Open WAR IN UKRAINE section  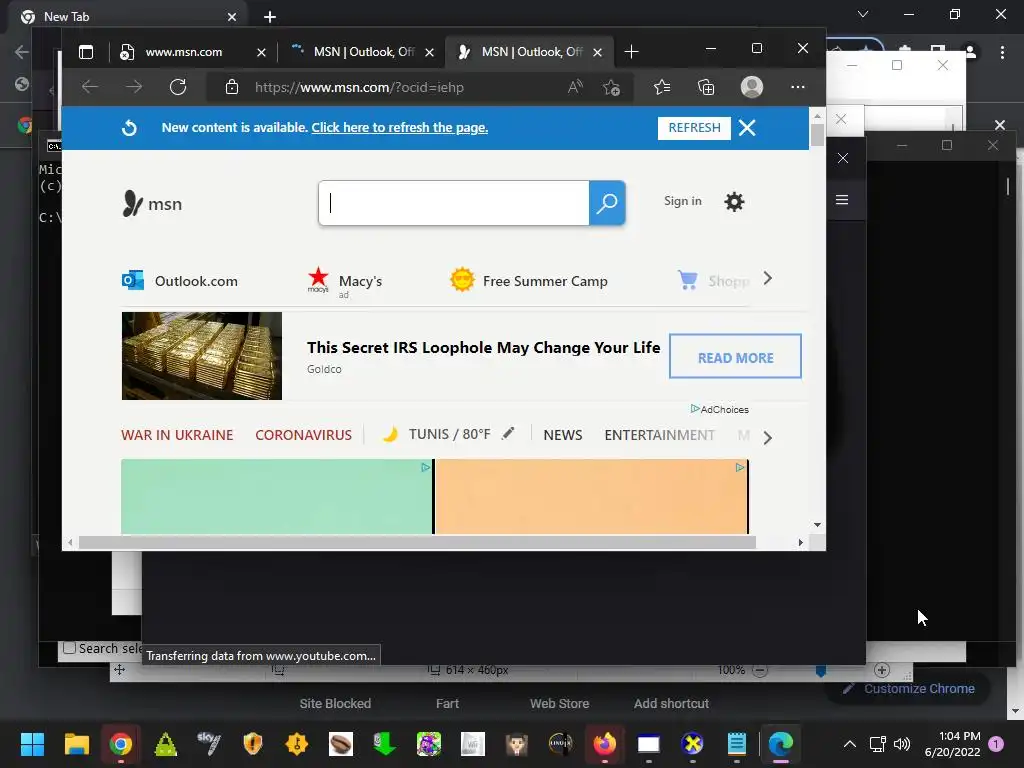click(177, 435)
